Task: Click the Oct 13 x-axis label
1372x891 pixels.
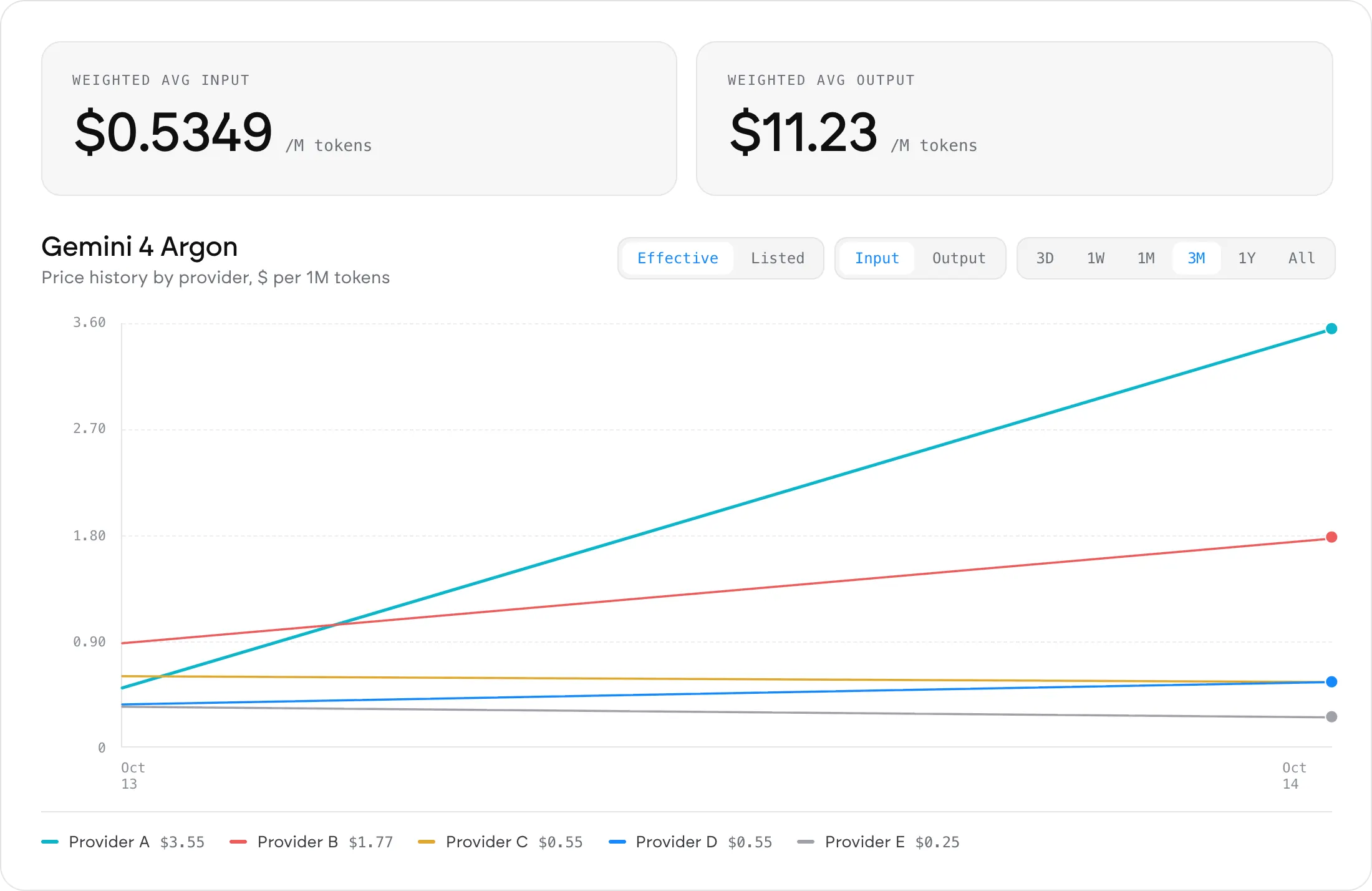Action: tap(133, 776)
